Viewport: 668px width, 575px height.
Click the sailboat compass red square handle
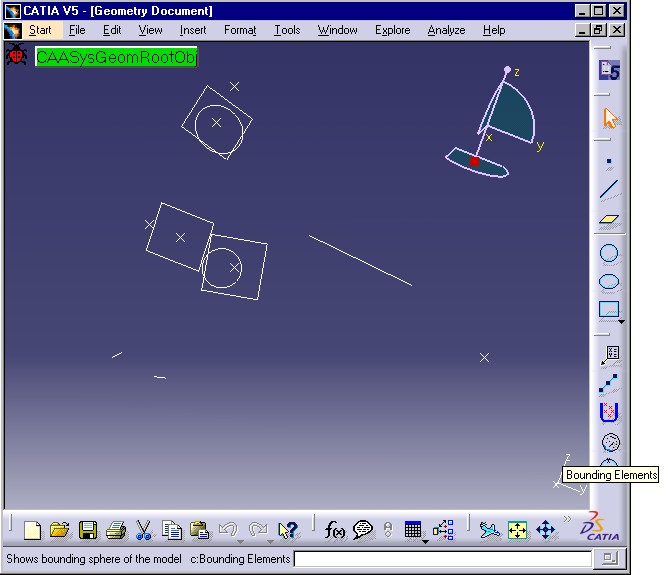[475, 161]
